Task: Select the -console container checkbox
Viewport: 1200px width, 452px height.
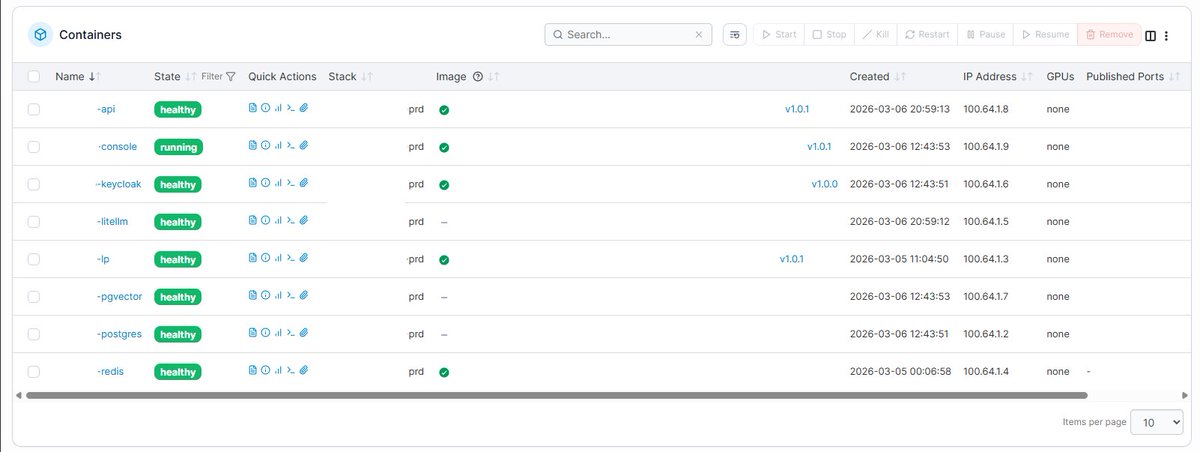Action: coord(34,146)
